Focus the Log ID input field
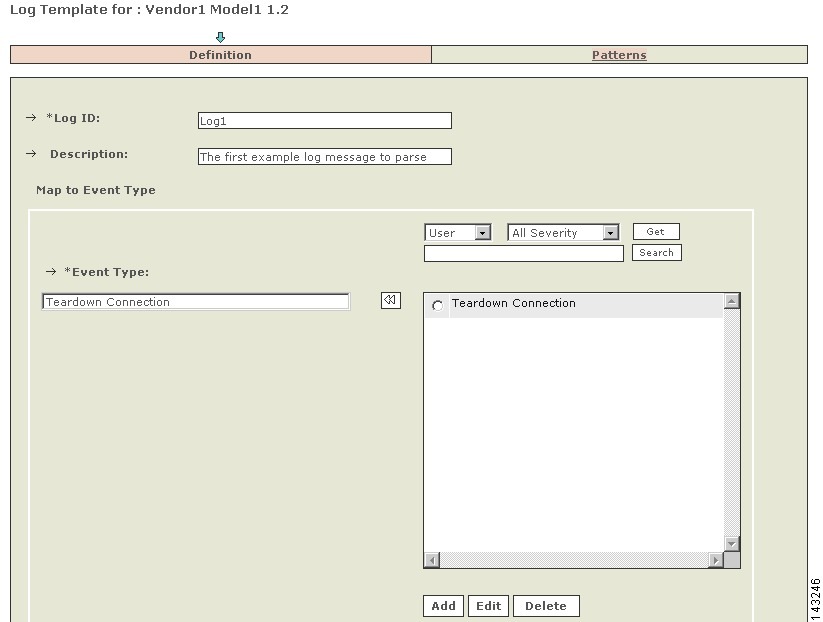Image resolution: width=823 pixels, height=622 pixels. click(325, 121)
